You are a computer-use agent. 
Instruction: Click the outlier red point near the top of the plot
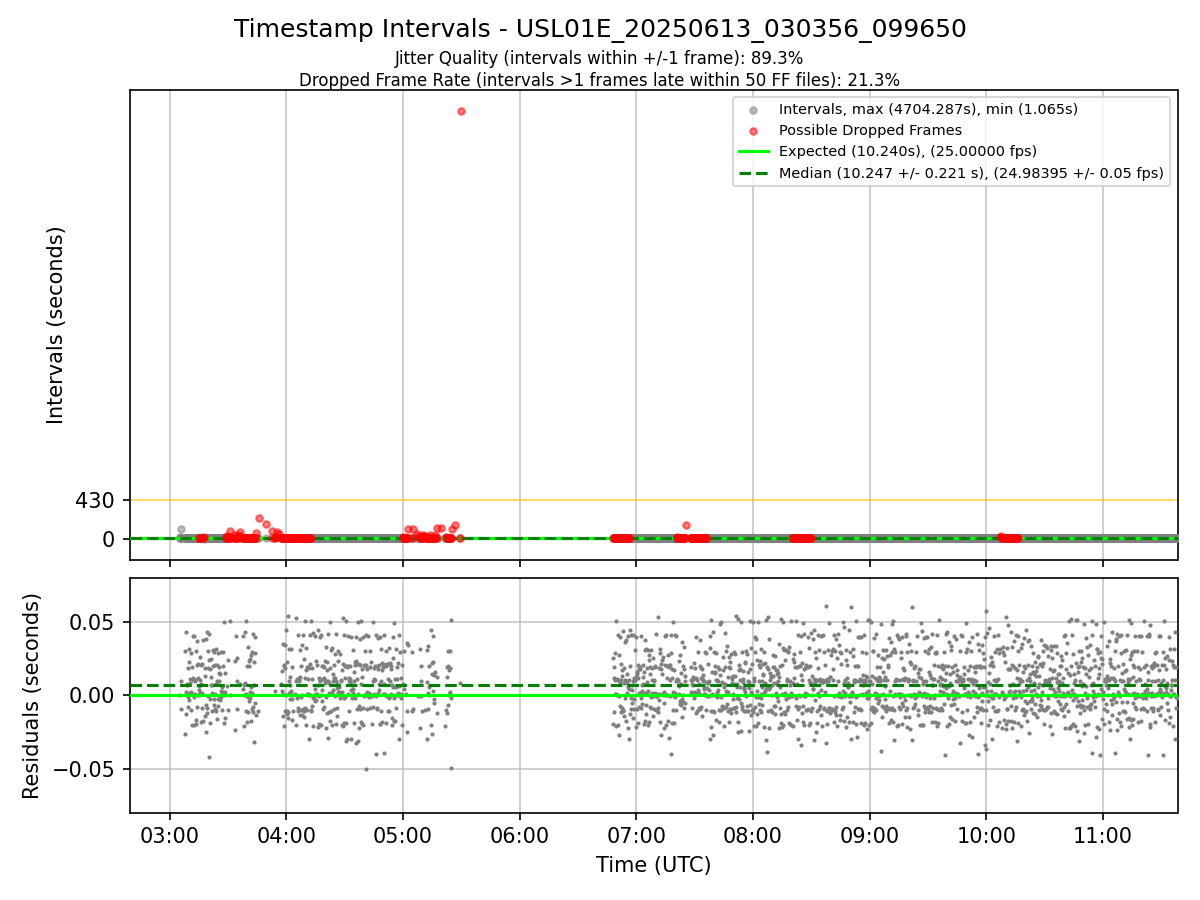pos(461,111)
